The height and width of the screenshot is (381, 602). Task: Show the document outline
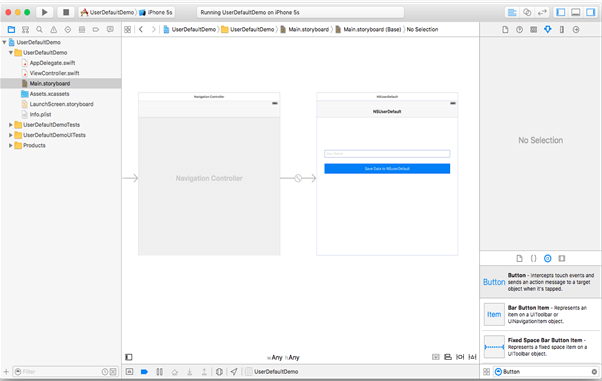[x=129, y=358]
